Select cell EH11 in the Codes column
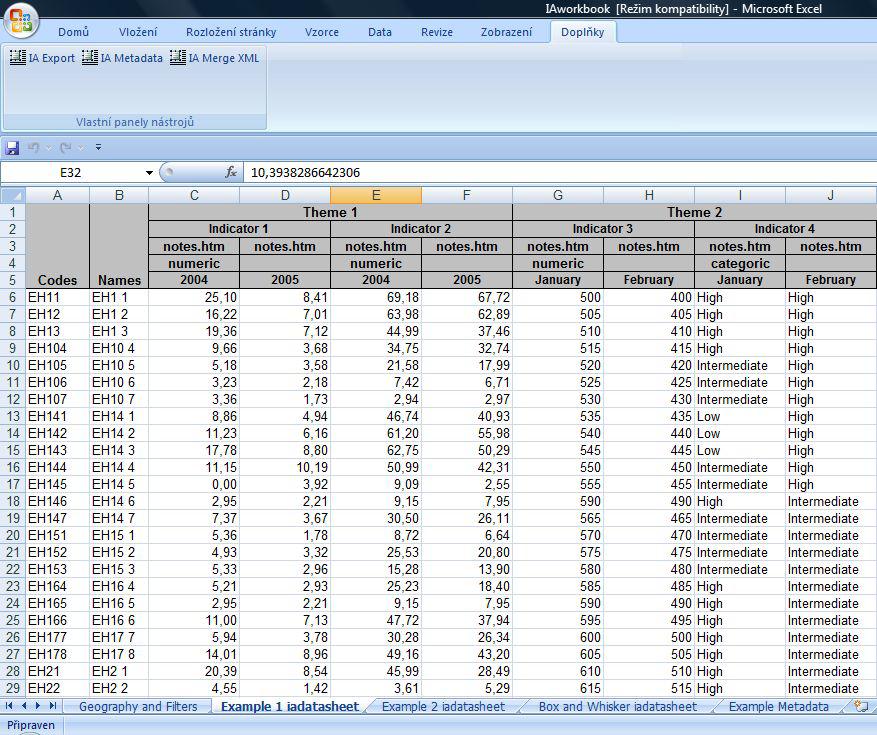The image size is (877, 735). [x=58, y=297]
